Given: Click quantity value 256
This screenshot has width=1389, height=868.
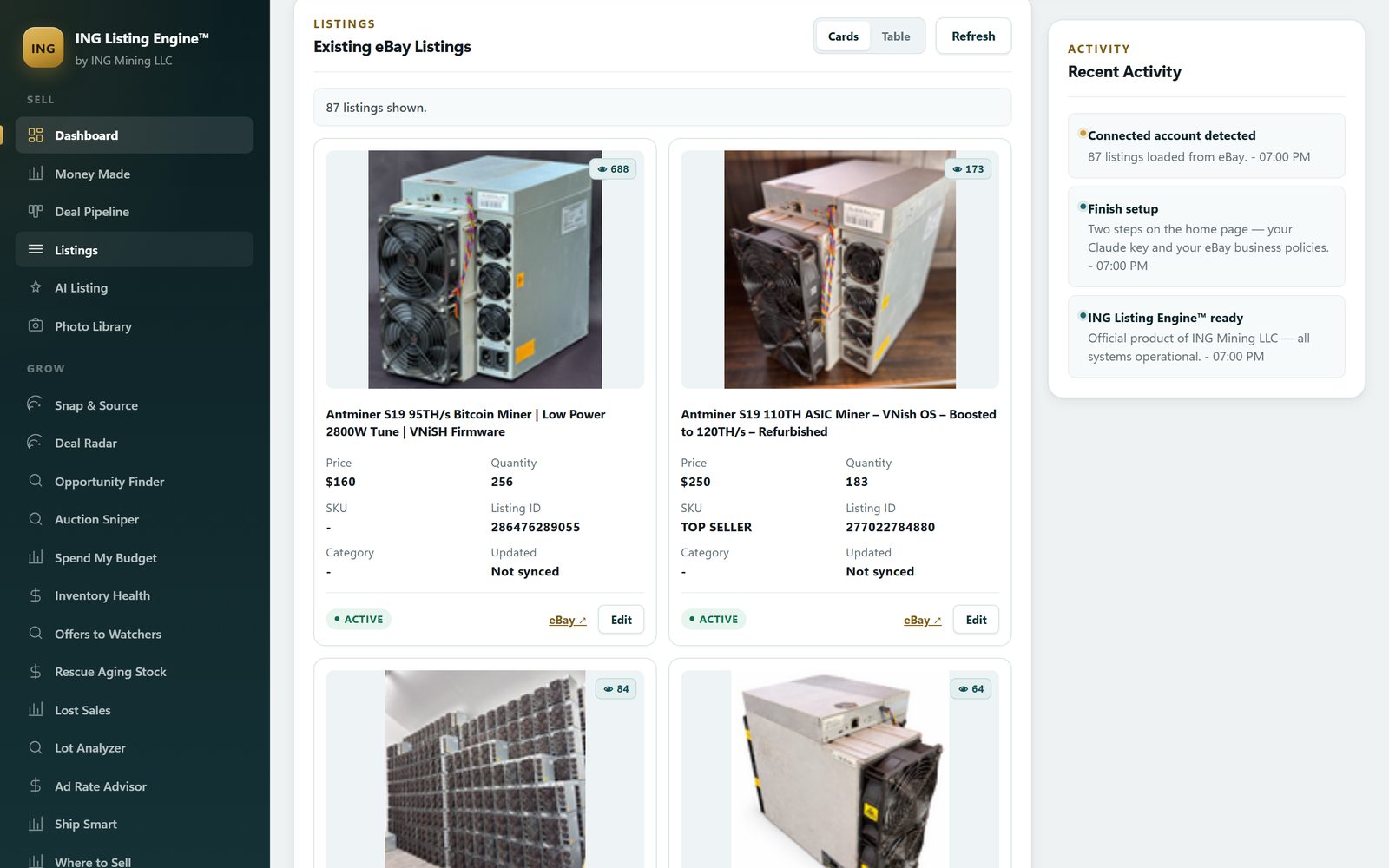Looking at the screenshot, I should [x=502, y=482].
